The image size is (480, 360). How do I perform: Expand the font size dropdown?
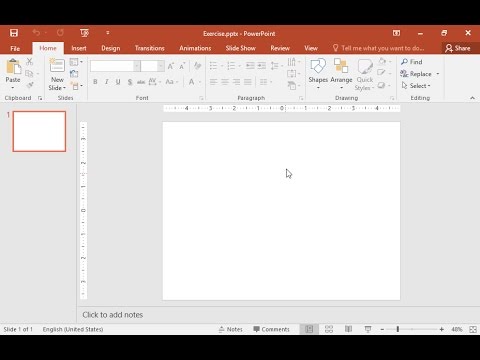pyautogui.click(x=161, y=66)
